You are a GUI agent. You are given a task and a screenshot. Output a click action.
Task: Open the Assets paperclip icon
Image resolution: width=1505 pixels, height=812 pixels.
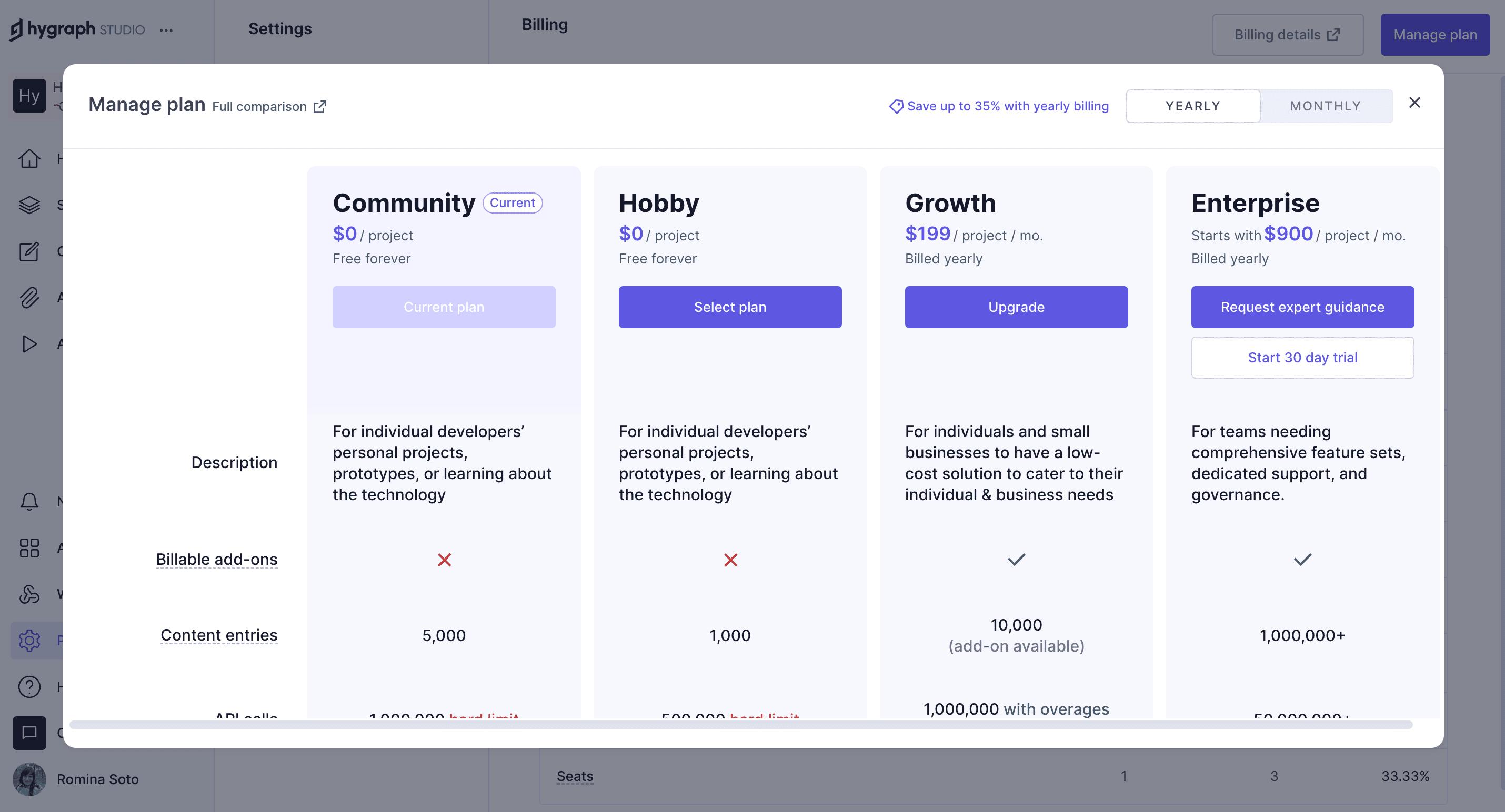pos(29,298)
